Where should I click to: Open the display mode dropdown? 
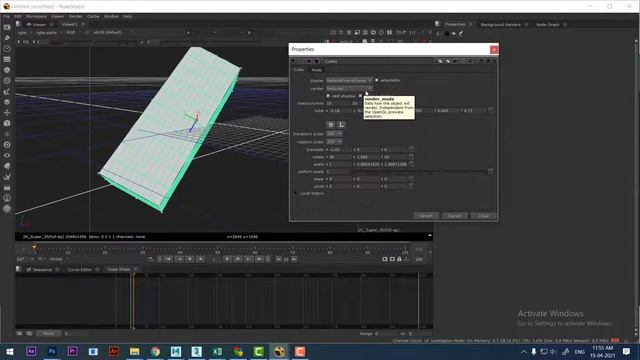click(x=349, y=80)
